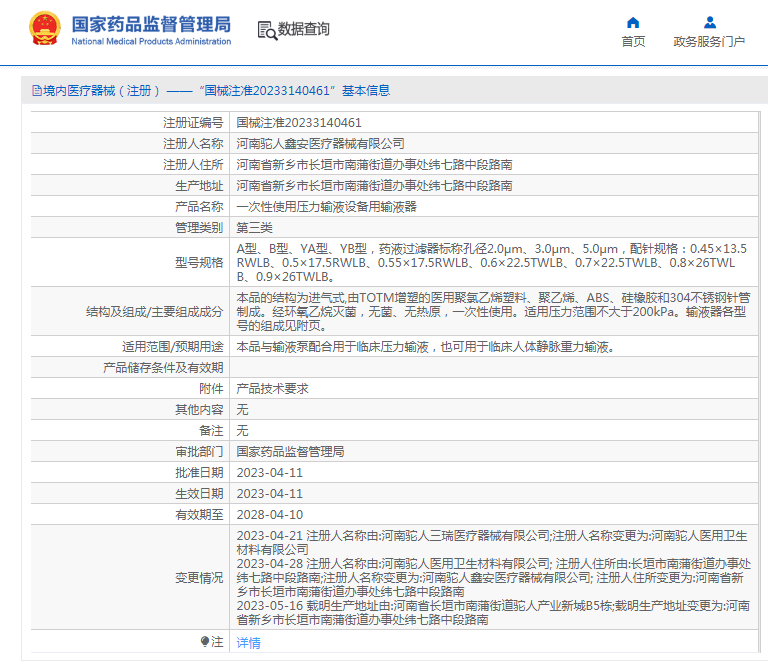Click the 备注 field label
Screen dimensions: 768x667
[x=211, y=431]
